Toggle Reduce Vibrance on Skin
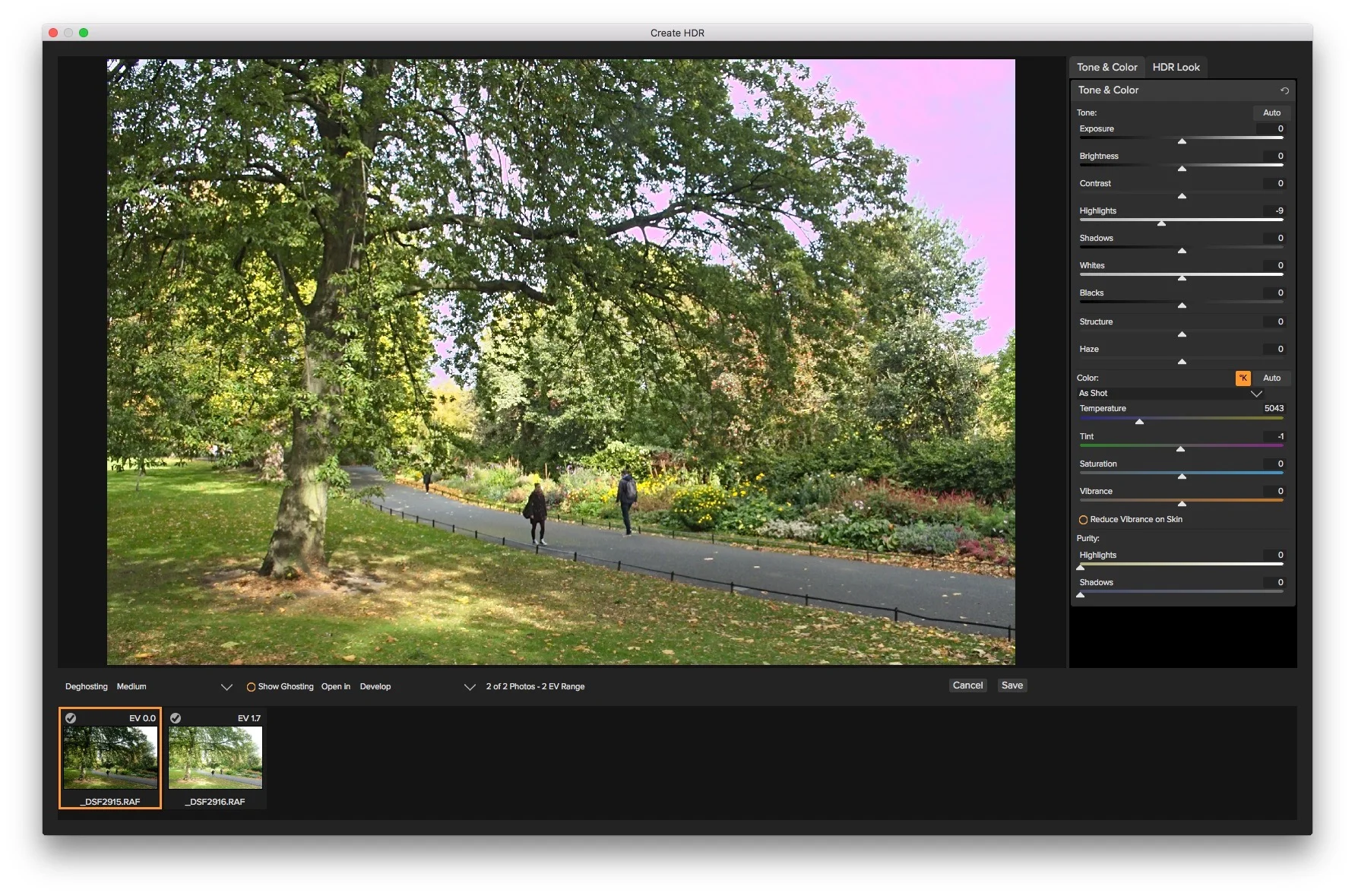This screenshot has width=1355, height=896. point(1083,520)
